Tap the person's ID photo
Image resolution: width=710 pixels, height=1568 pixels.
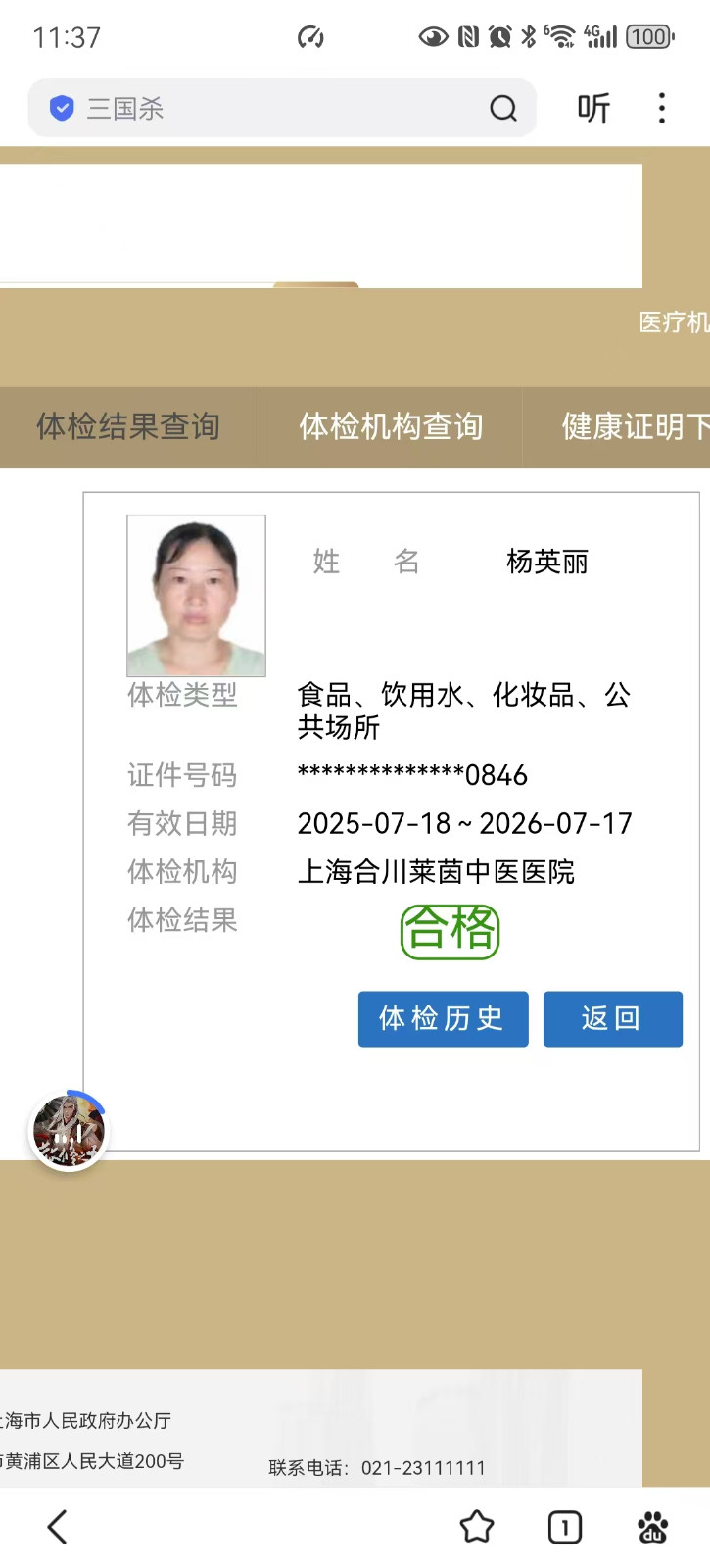point(196,595)
